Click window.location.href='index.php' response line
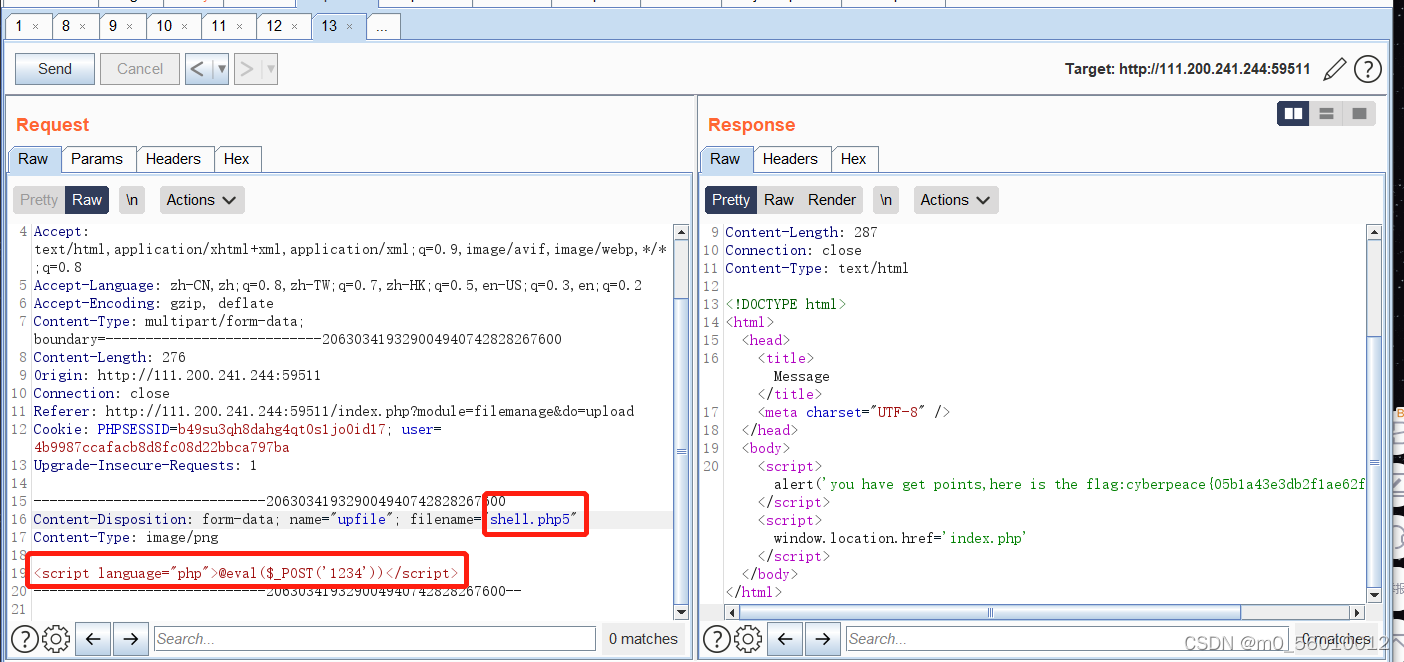 (900, 538)
